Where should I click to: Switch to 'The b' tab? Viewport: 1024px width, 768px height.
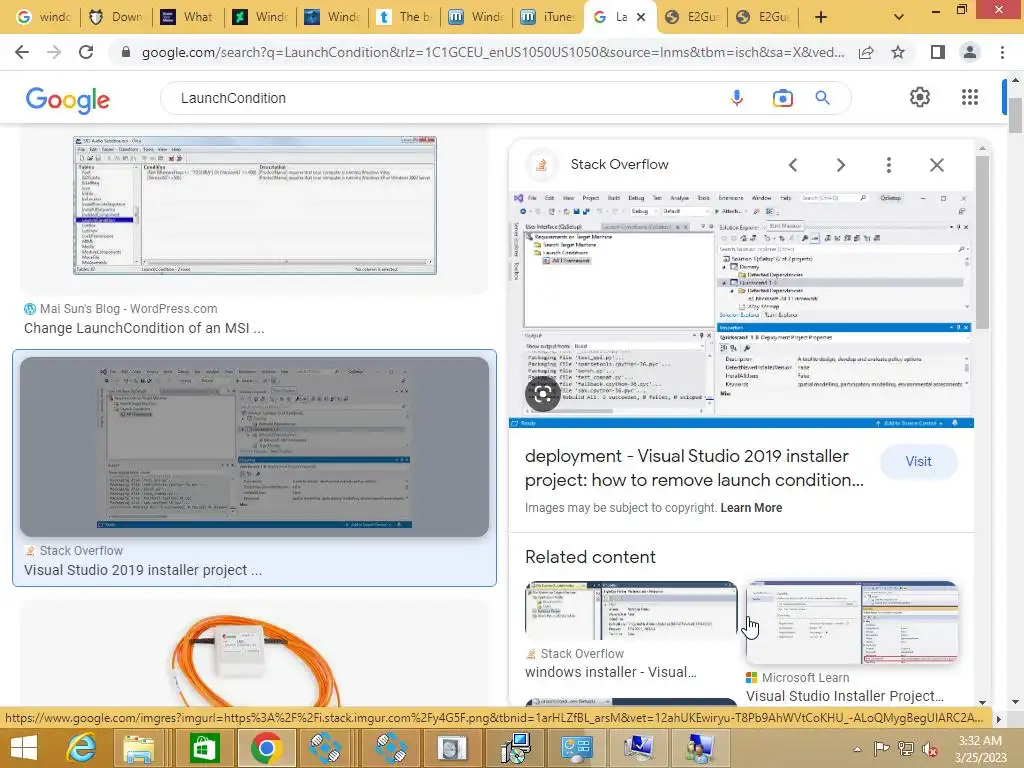[x=405, y=17]
